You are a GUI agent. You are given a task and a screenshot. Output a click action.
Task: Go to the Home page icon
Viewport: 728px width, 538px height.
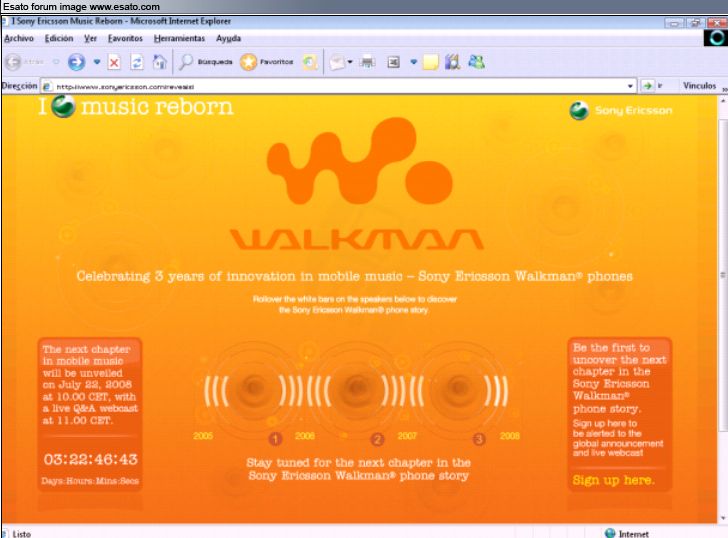tap(159, 62)
